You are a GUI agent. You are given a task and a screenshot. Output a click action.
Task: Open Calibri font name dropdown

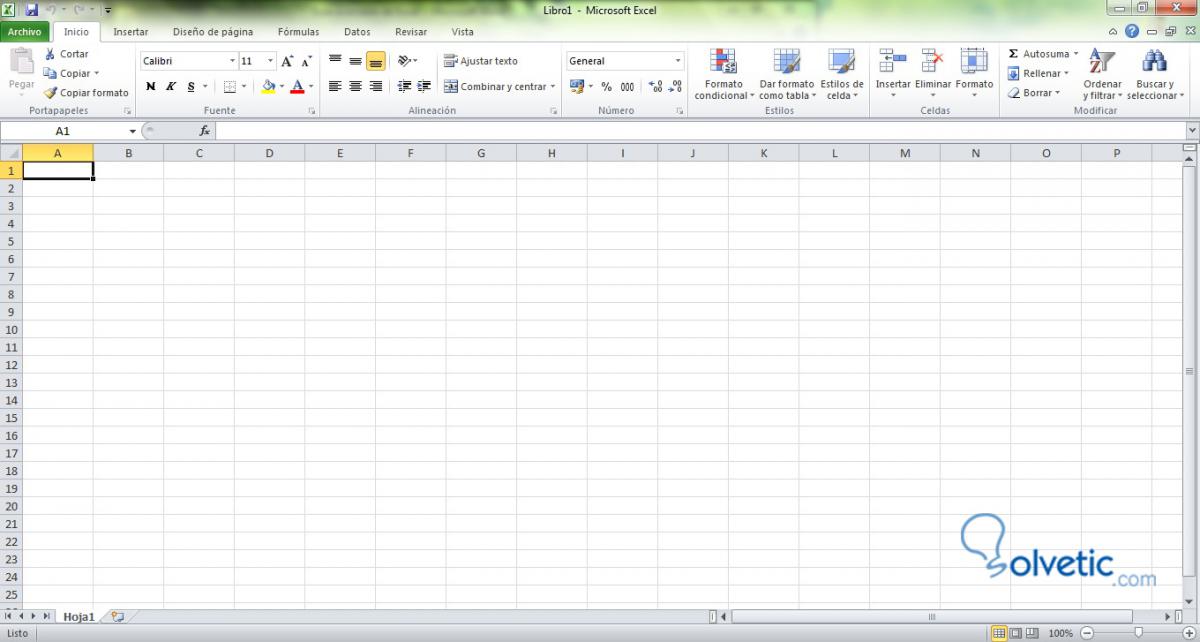click(233, 61)
